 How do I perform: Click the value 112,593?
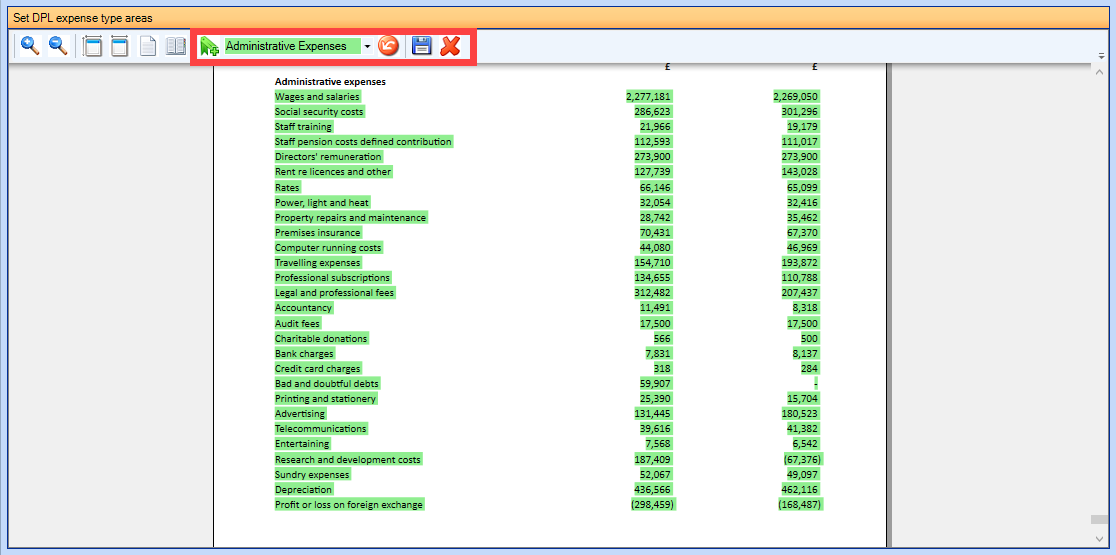tap(653, 142)
